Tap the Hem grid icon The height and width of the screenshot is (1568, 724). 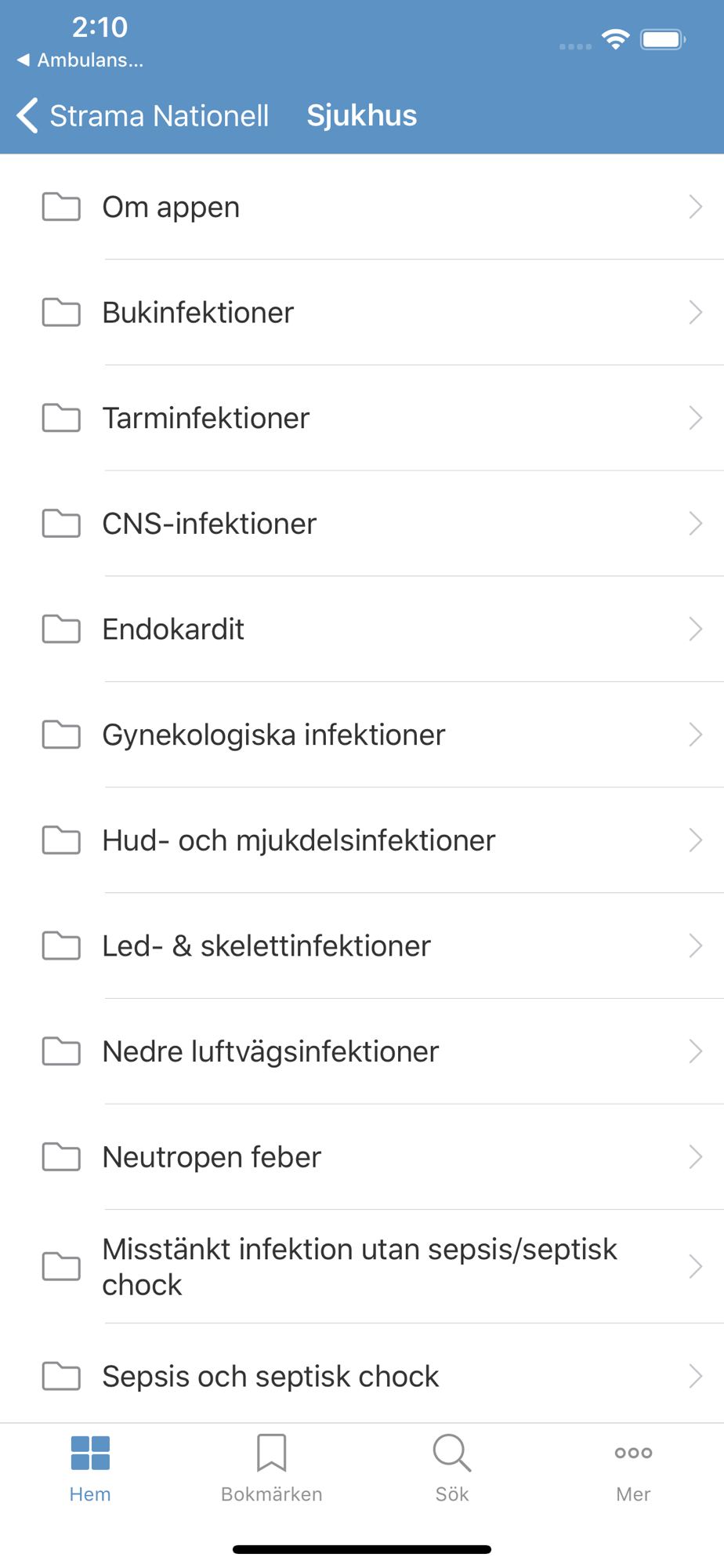click(90, 1453)
